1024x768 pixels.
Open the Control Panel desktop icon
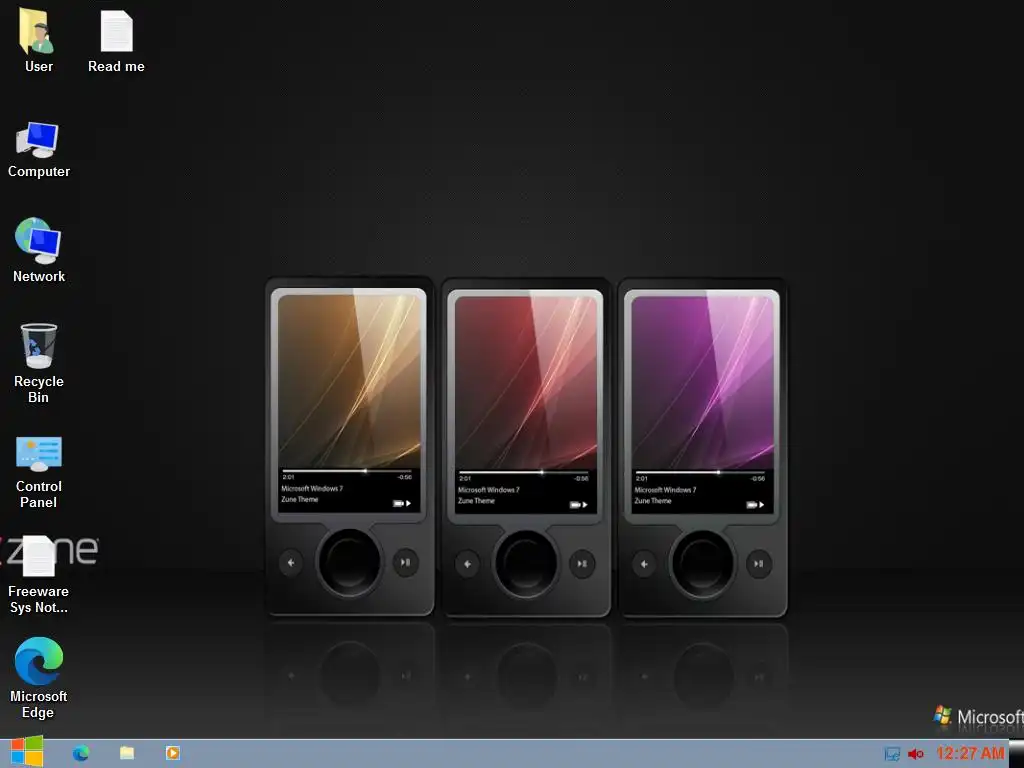point(38,472)
